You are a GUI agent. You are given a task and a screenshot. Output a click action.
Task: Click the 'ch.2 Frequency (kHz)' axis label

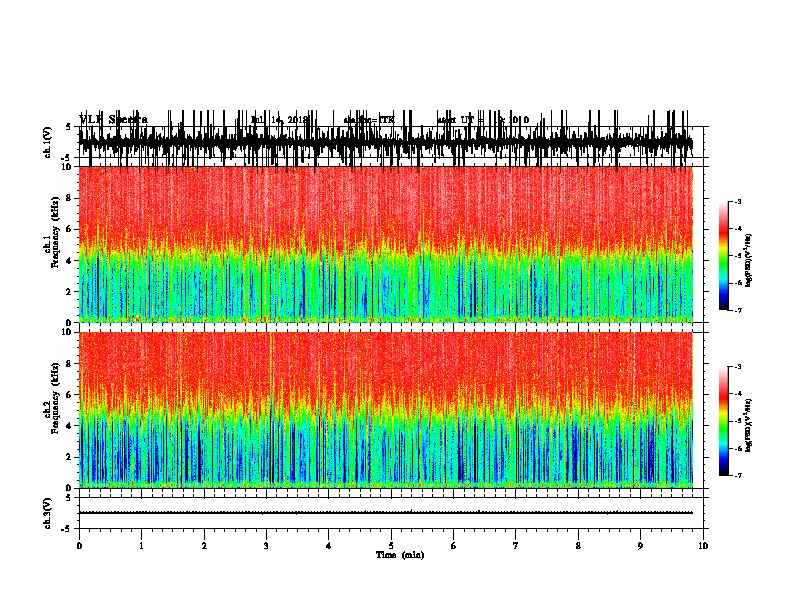[x=52, y=398]
